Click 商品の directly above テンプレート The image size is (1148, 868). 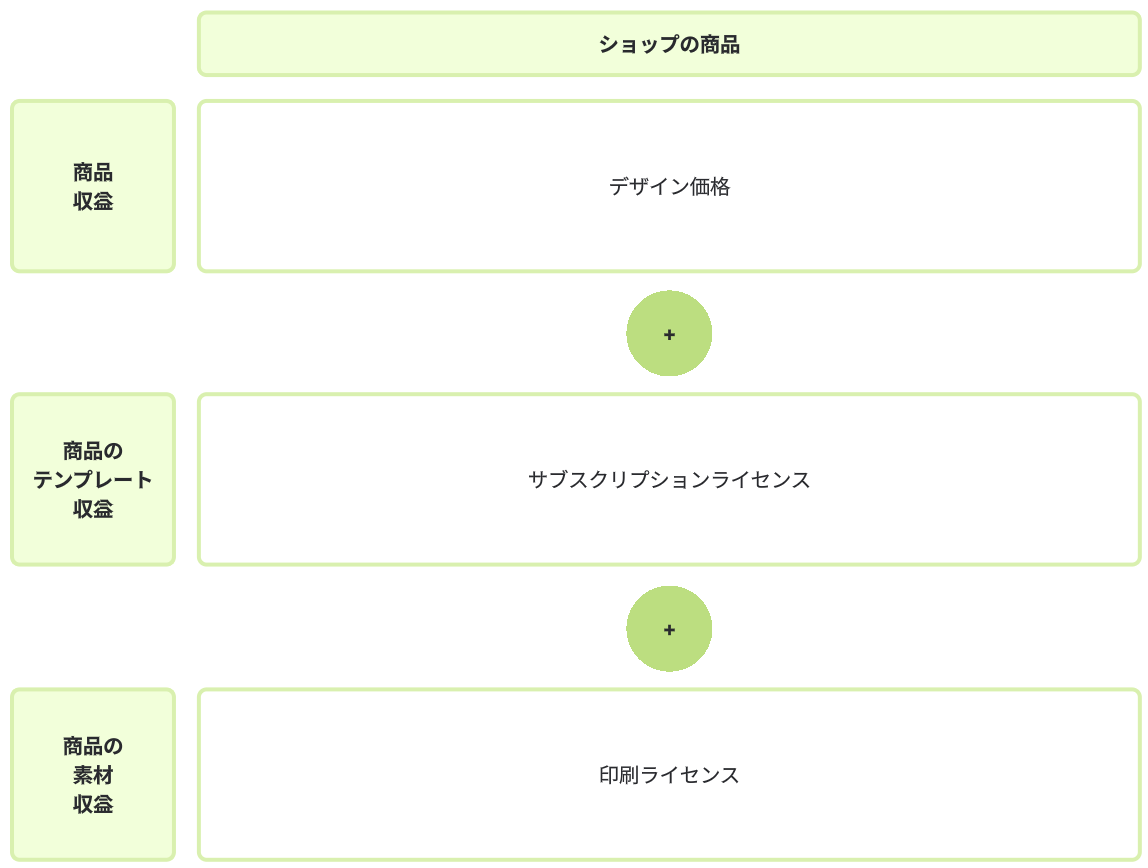point(93,451)
